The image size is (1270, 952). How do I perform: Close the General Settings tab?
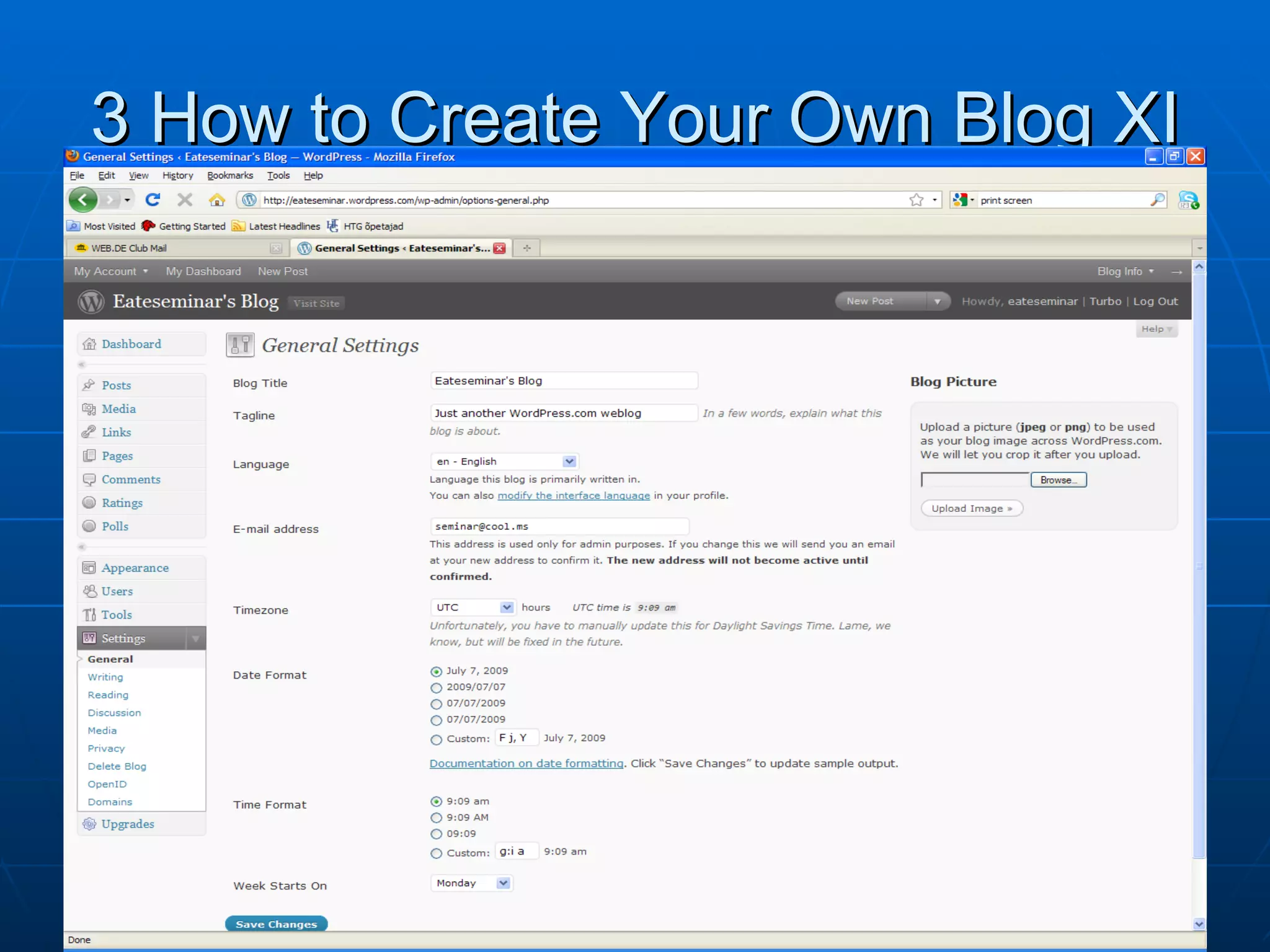(x=499, y=248)
